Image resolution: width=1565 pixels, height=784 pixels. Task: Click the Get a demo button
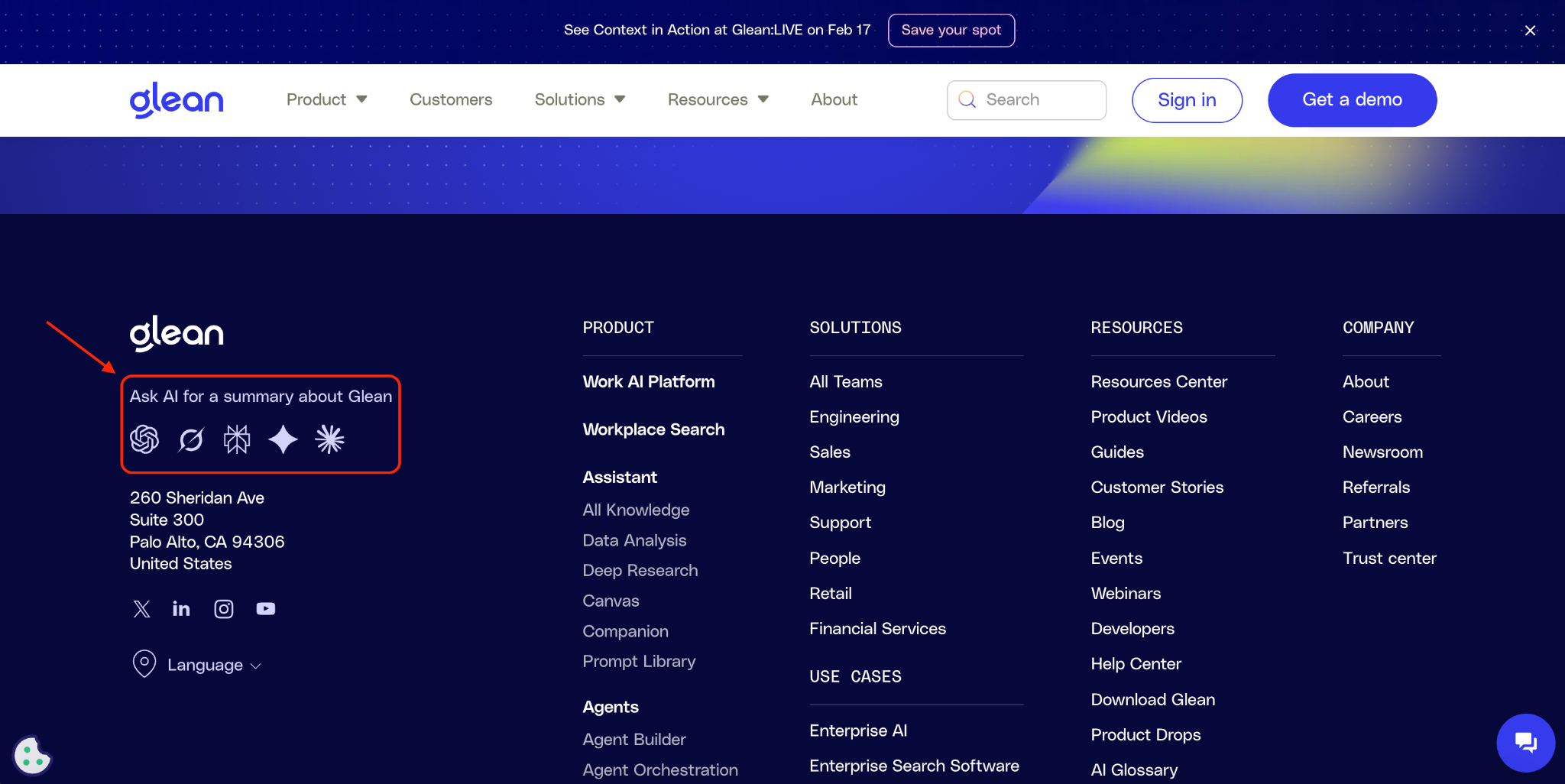pos(1352,100)
